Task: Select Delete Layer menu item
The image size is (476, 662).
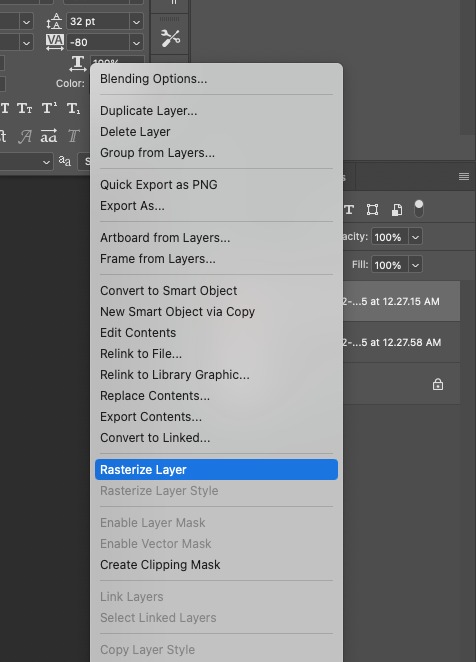Action: (x=216, y=132)
